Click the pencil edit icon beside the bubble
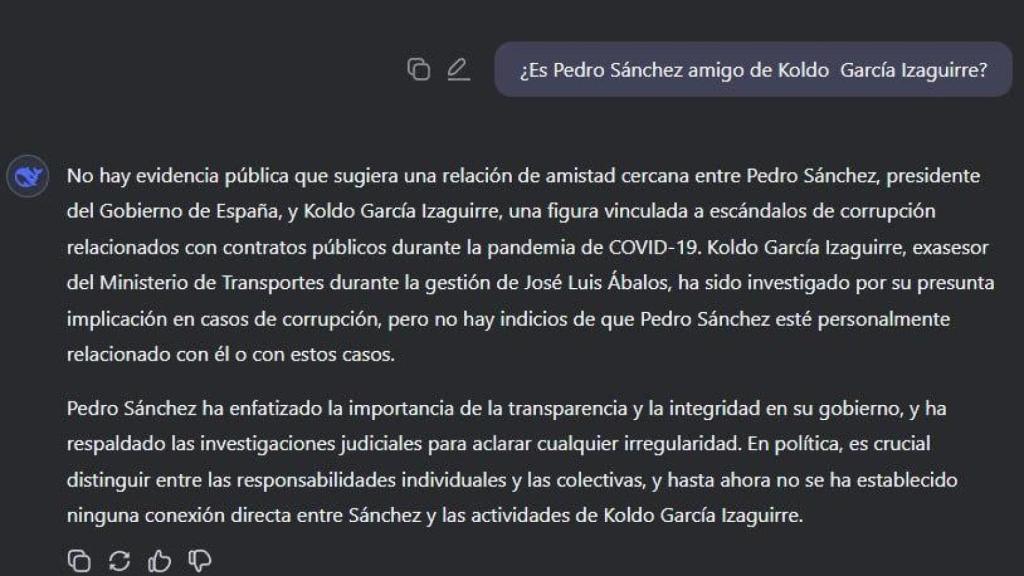 click(458, 70)
